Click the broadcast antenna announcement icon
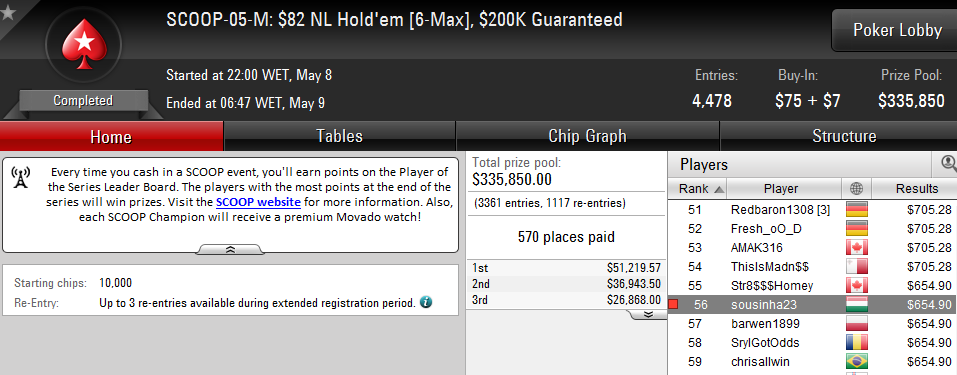Image resolution: width=957 pixels, height=375 pixels. 20,178
